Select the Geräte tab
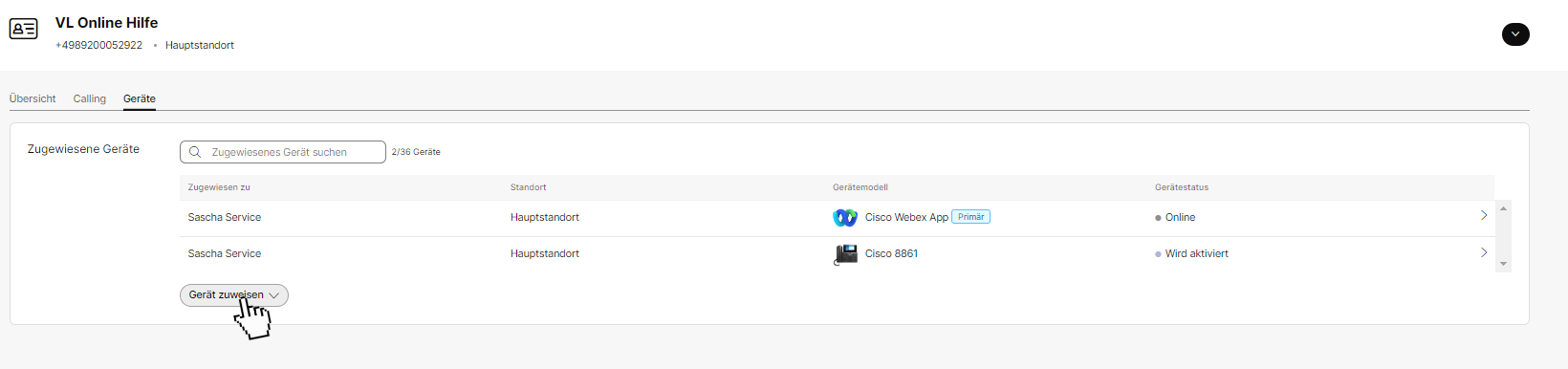Viewport: 1568px width, 369px height. click(140, 98)
